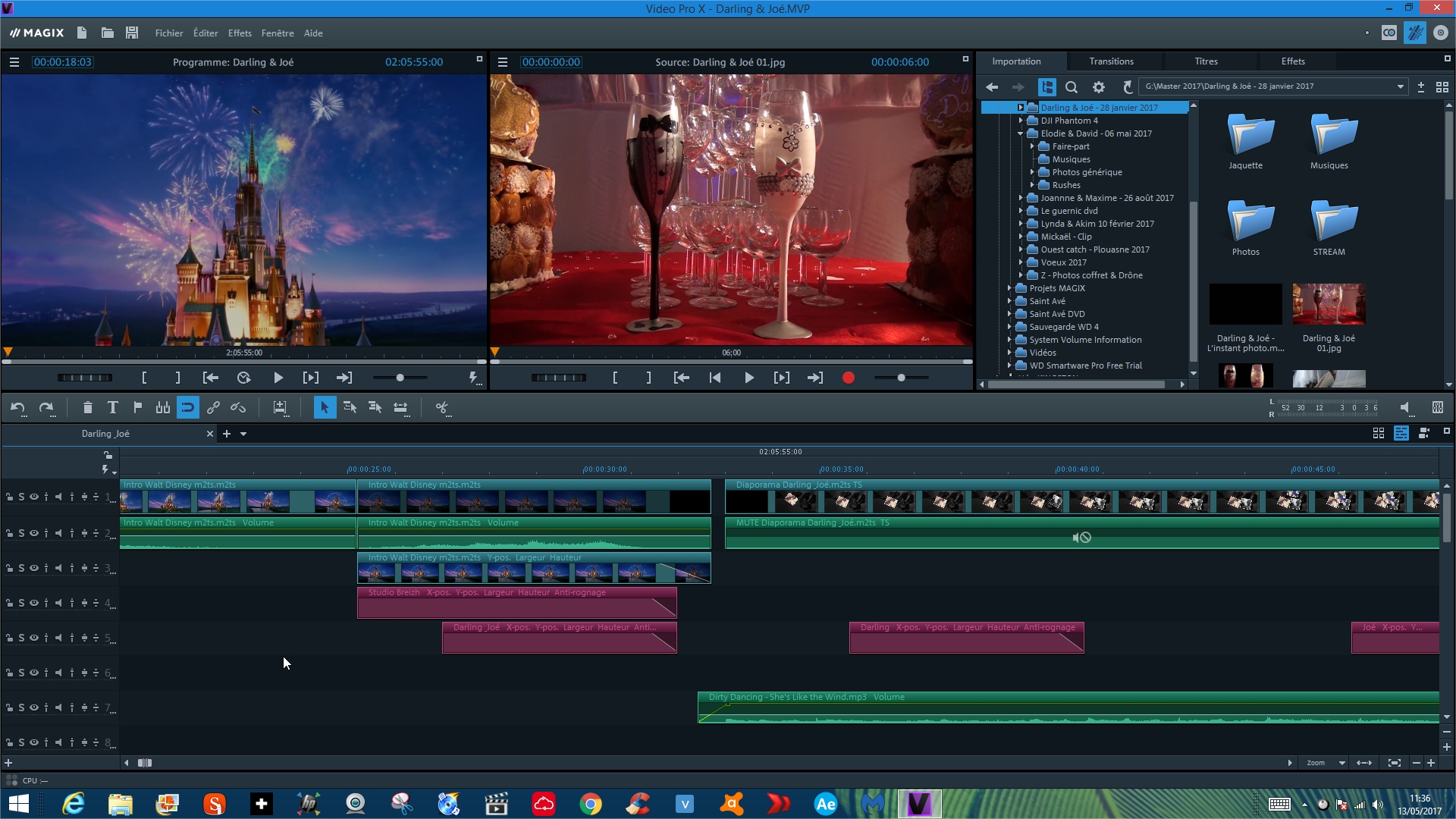
Task: Open media browser settings gear
Action: coord(1098,87)
